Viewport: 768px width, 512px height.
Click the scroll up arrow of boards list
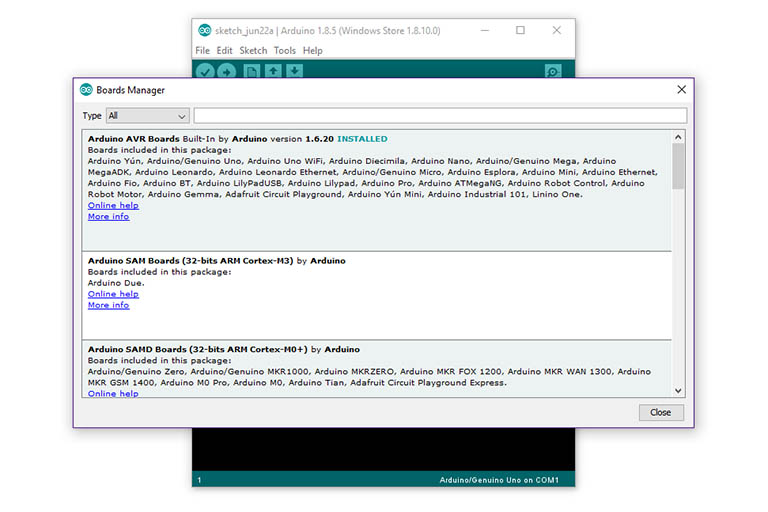coord(678,137)
